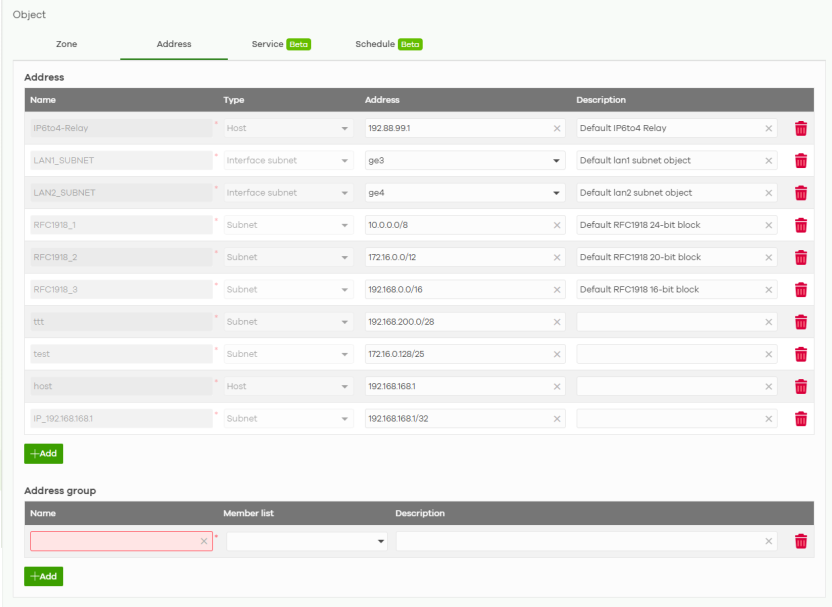Delete the LAN1_SUBNET address entry

[800, 161]
